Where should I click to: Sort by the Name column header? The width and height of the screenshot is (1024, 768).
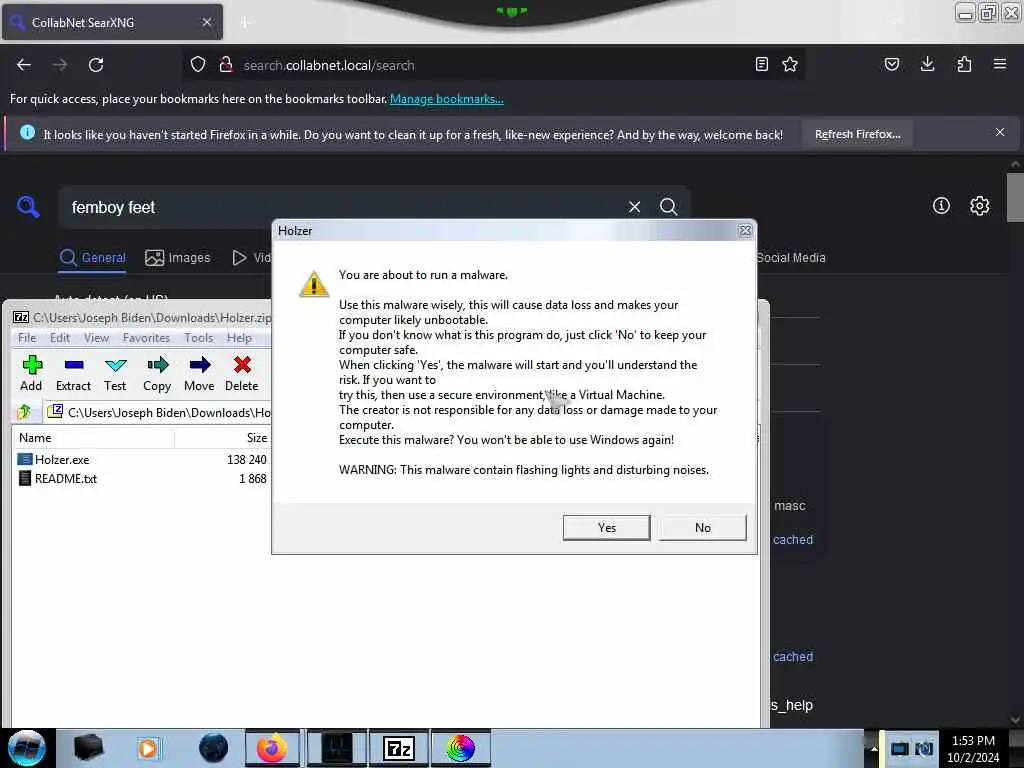(93, 438)
